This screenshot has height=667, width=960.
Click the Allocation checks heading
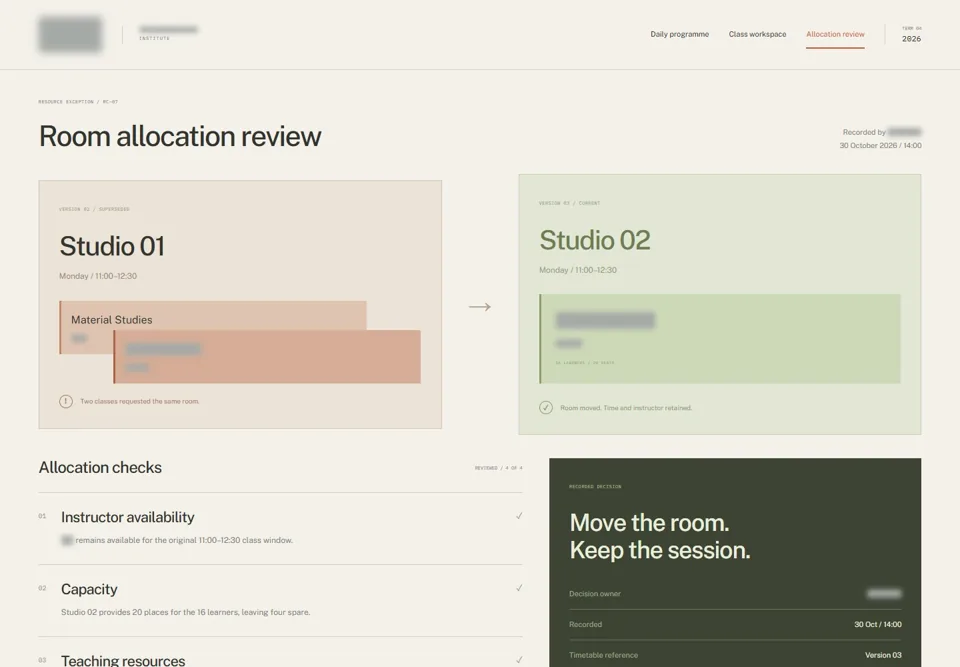tap(100, 467)
